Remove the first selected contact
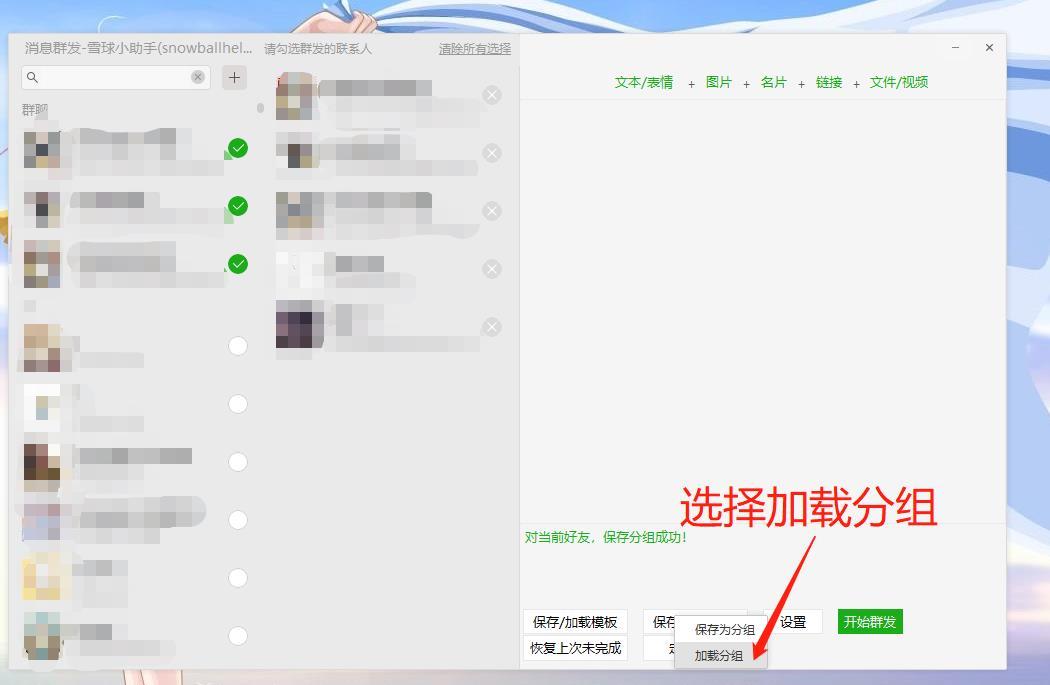The height and width of the screenshot is (685, 1050). pos(492,95)
